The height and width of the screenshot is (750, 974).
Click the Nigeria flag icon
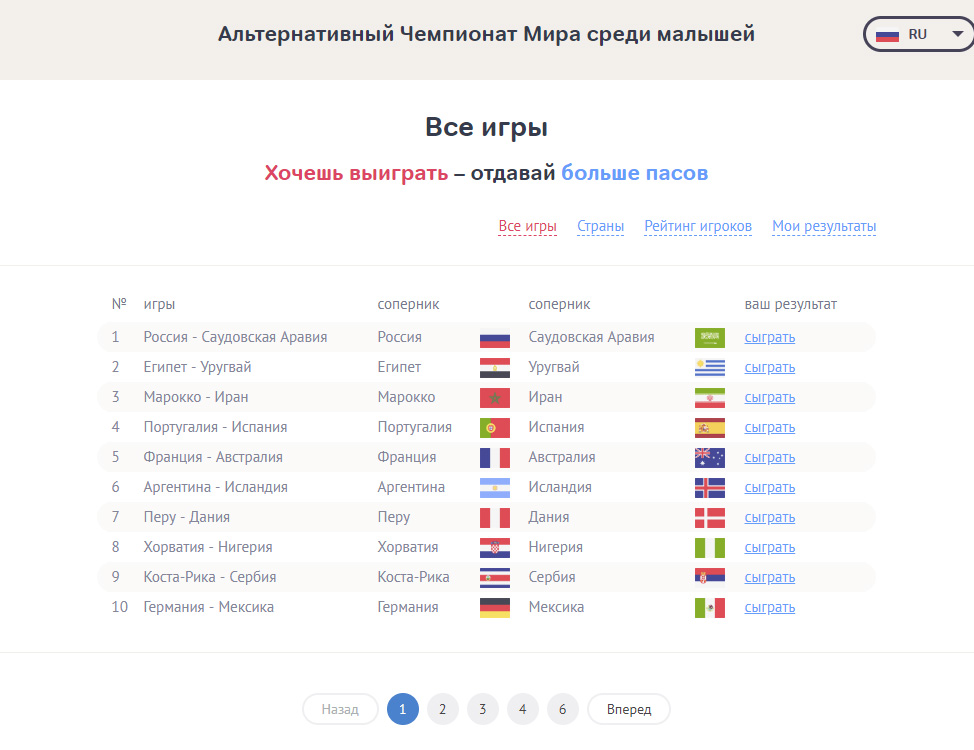[709, 547]
